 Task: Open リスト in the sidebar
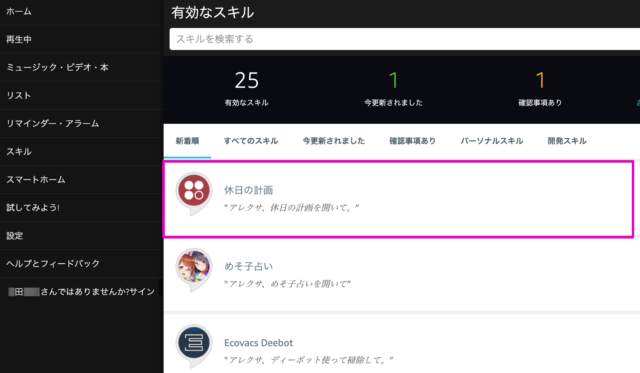click(18, 95)
